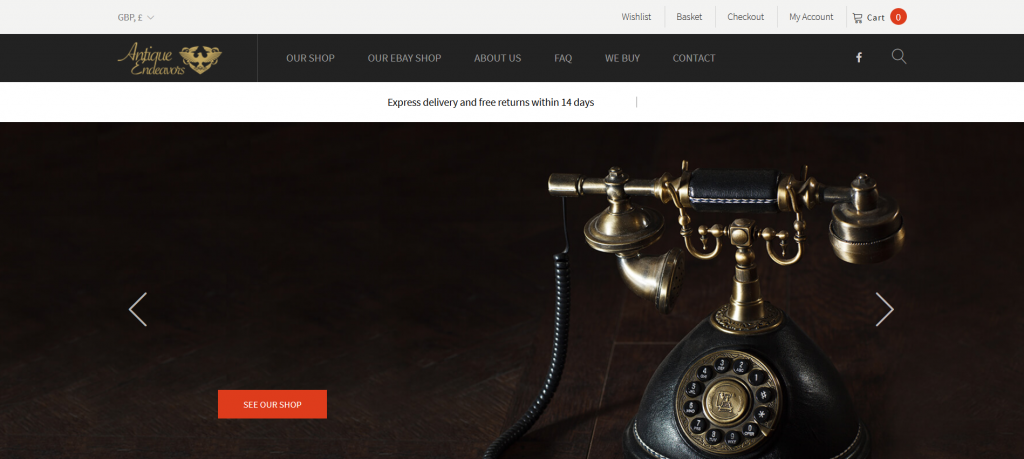Click the Antique Endeavors logo

[x=170, y=59]
